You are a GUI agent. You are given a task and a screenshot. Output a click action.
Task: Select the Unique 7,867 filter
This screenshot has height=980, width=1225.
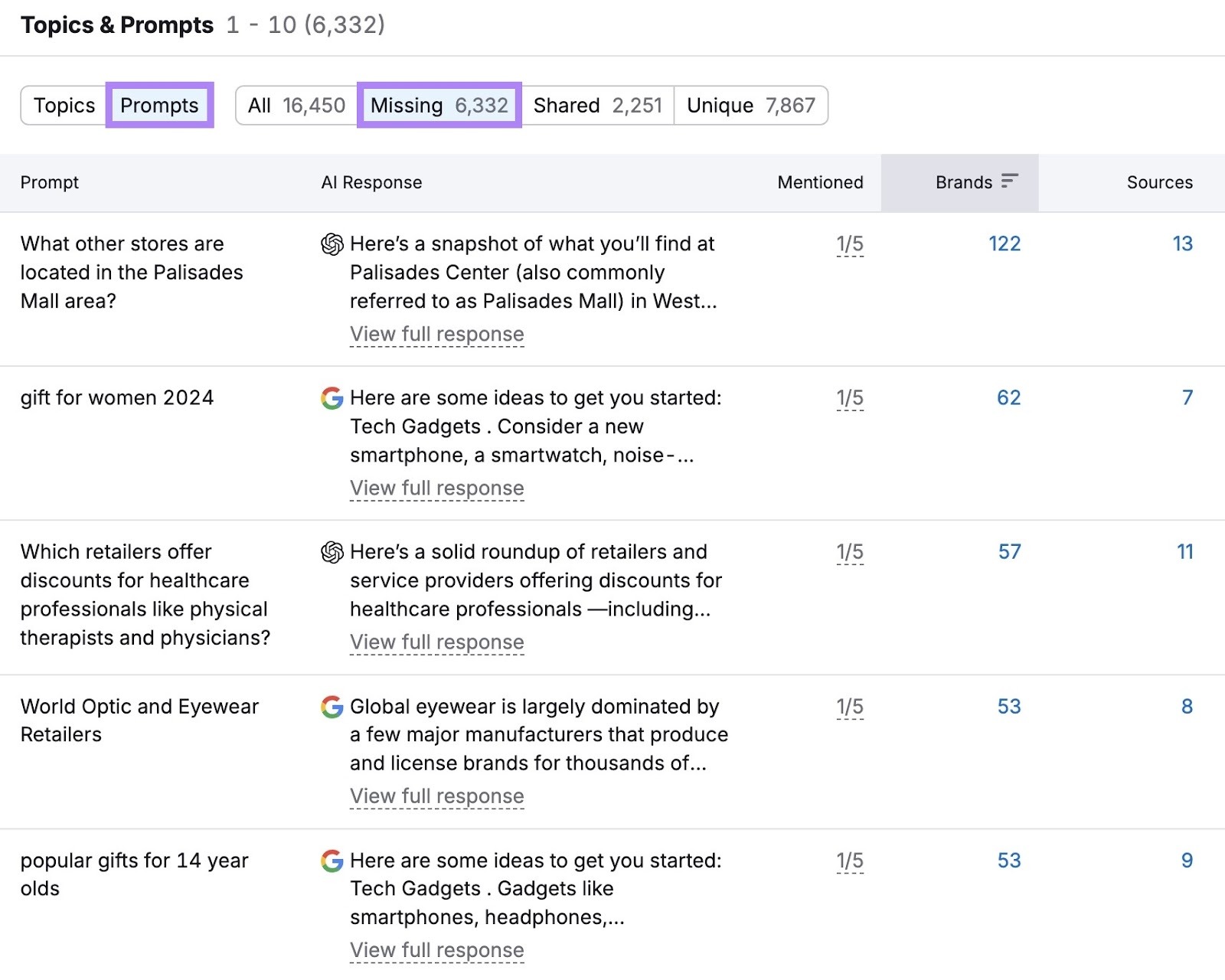pos(750,105)
